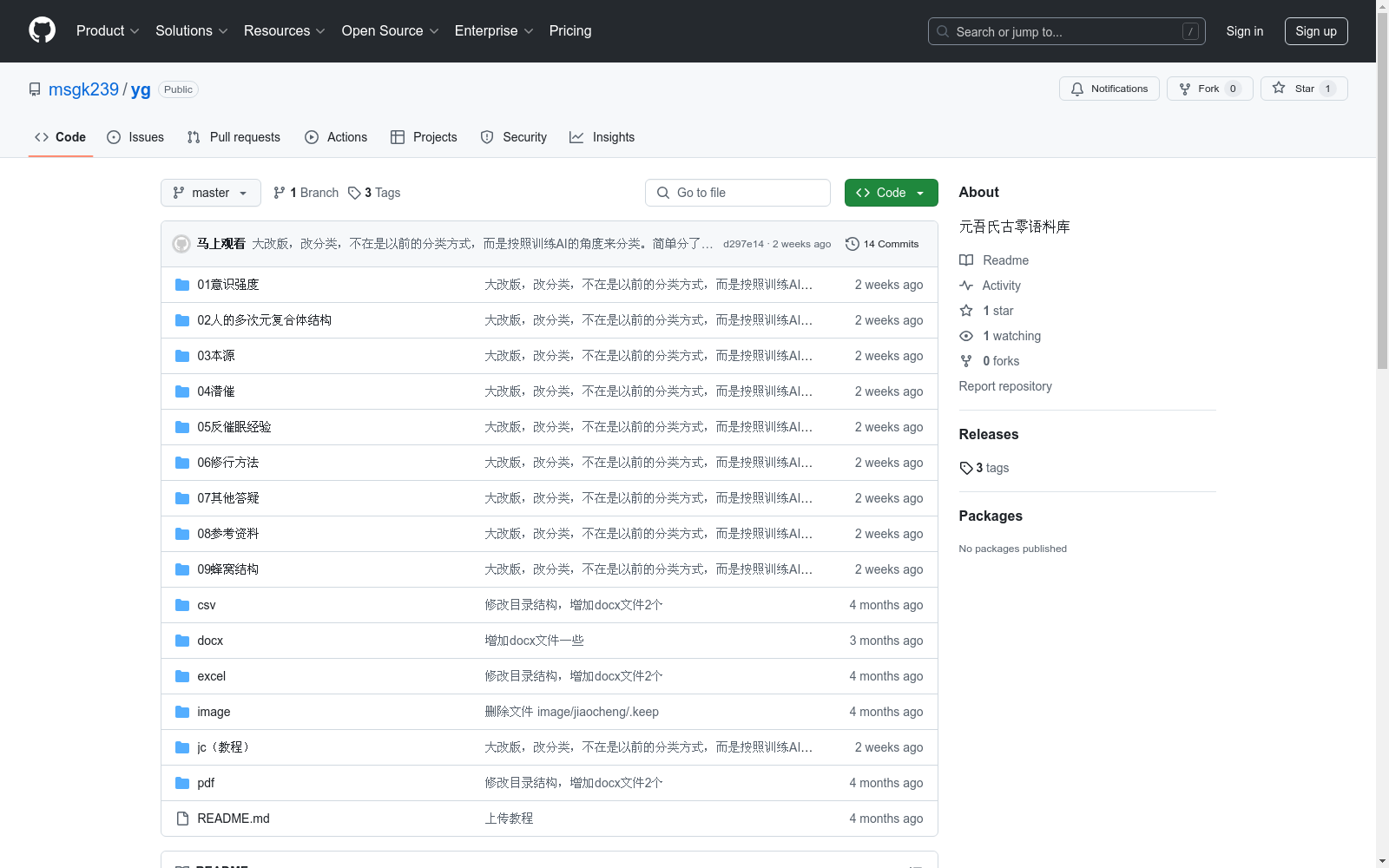
Task: Click the fork icon beside 0 forks
Action: (x=966, y=361)
